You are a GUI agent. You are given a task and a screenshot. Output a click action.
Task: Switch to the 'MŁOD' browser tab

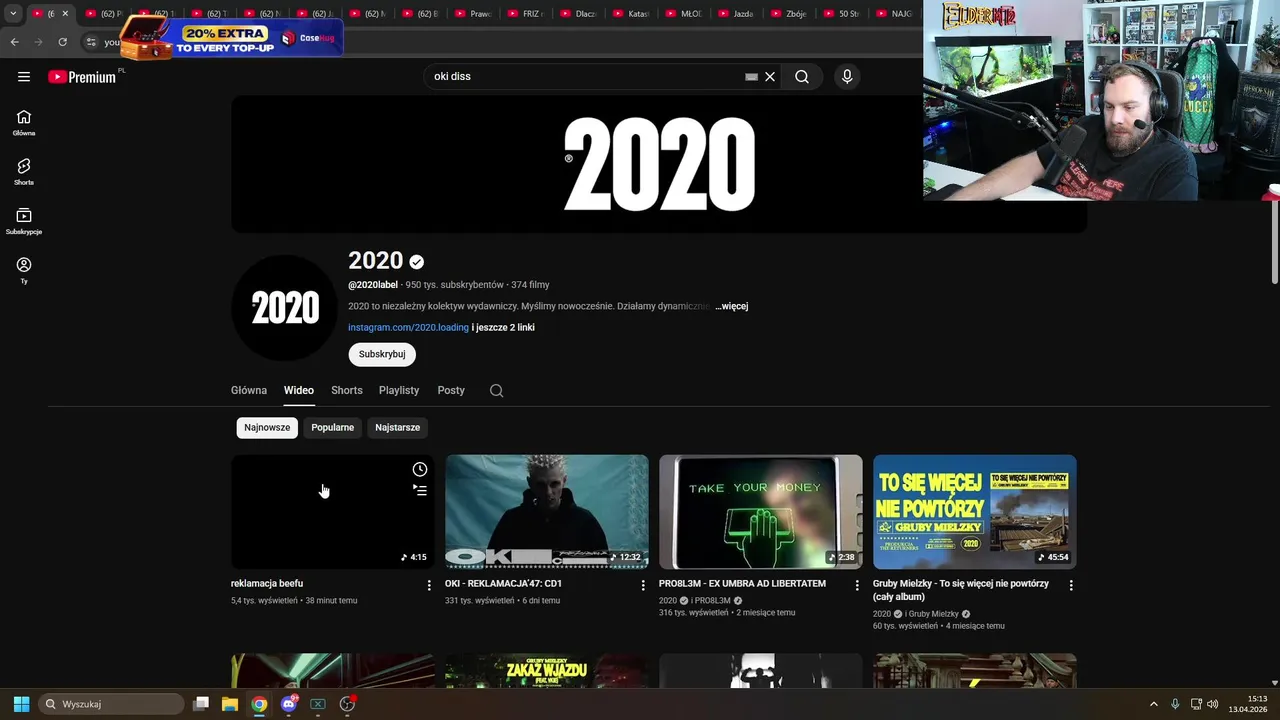pos(684,14)
